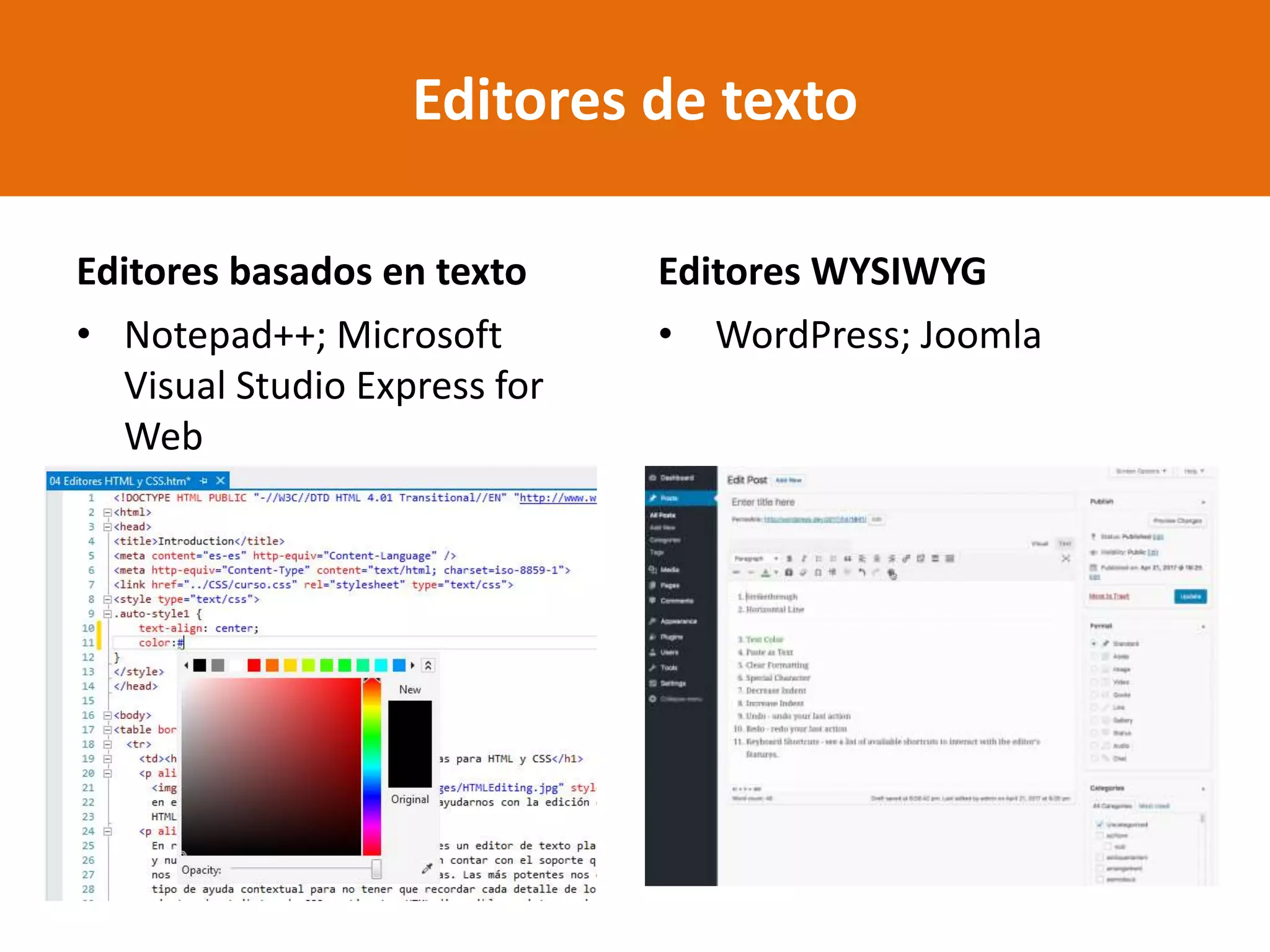
Task: Toggle Italic in WordPress toolbar
Action: tap(804, 558)
